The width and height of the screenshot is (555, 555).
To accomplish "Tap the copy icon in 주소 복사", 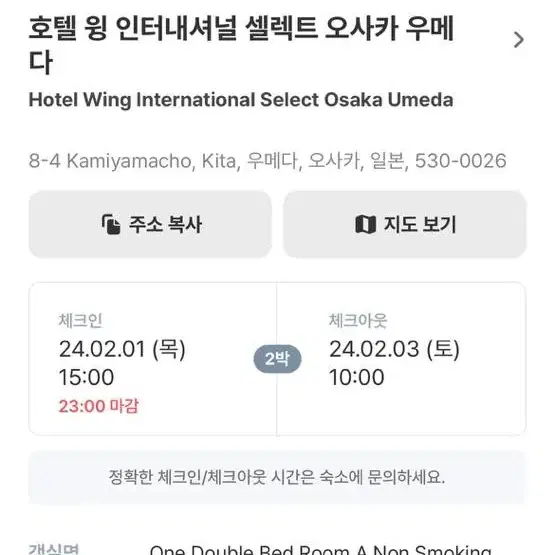I will [111, 224].
